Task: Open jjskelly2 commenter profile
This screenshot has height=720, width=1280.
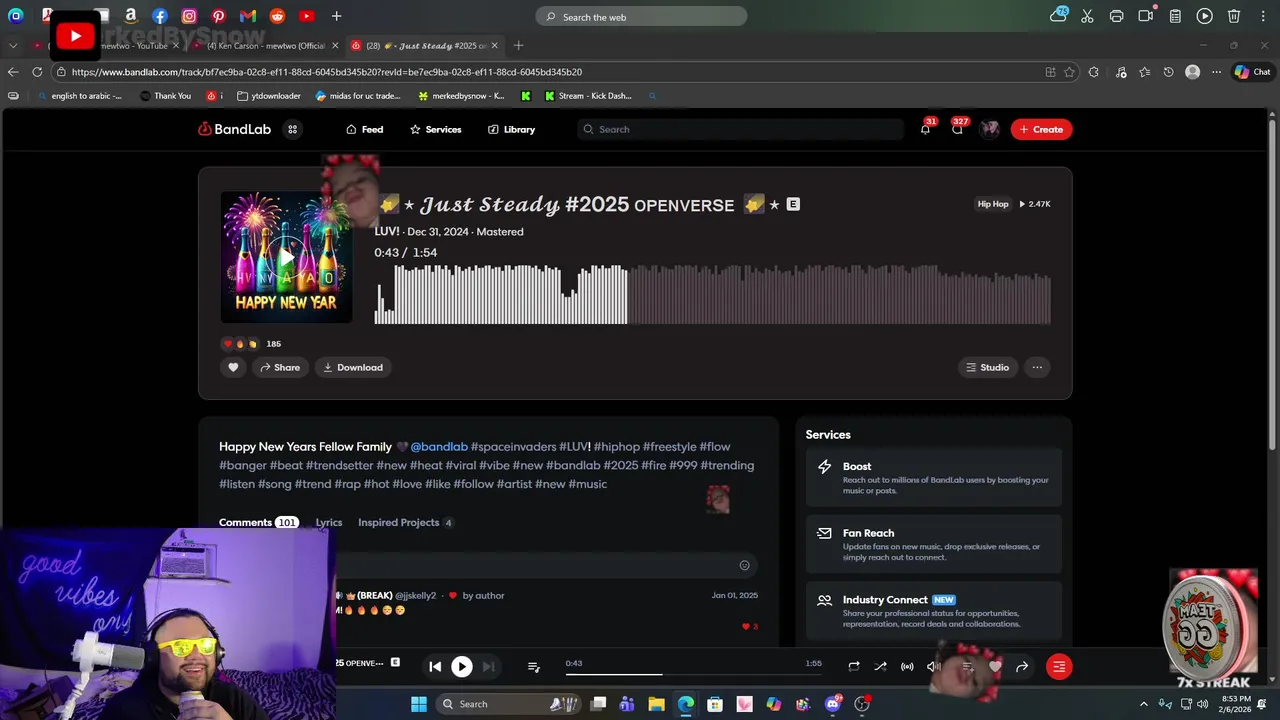Action: pos(415,595)
